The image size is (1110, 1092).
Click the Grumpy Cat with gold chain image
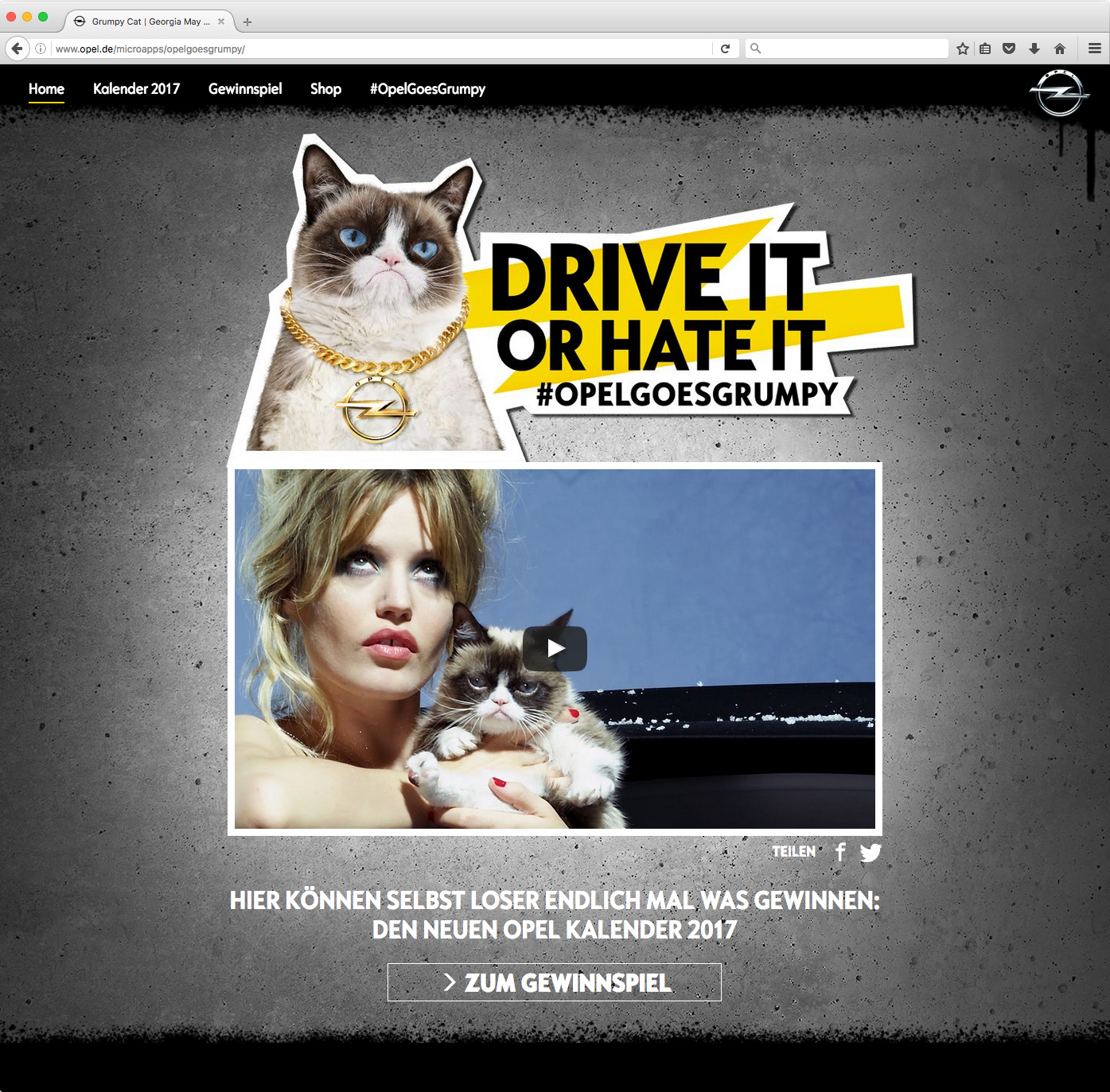click(374, 298)
